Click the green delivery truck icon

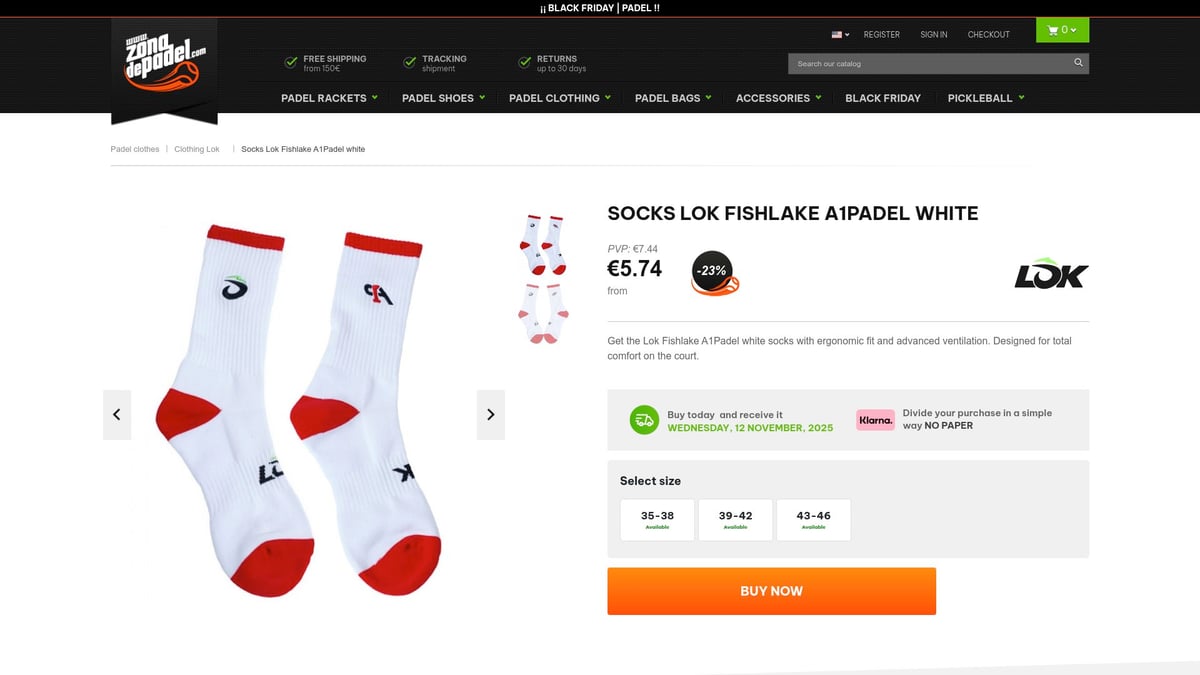(x=643, y=420)
